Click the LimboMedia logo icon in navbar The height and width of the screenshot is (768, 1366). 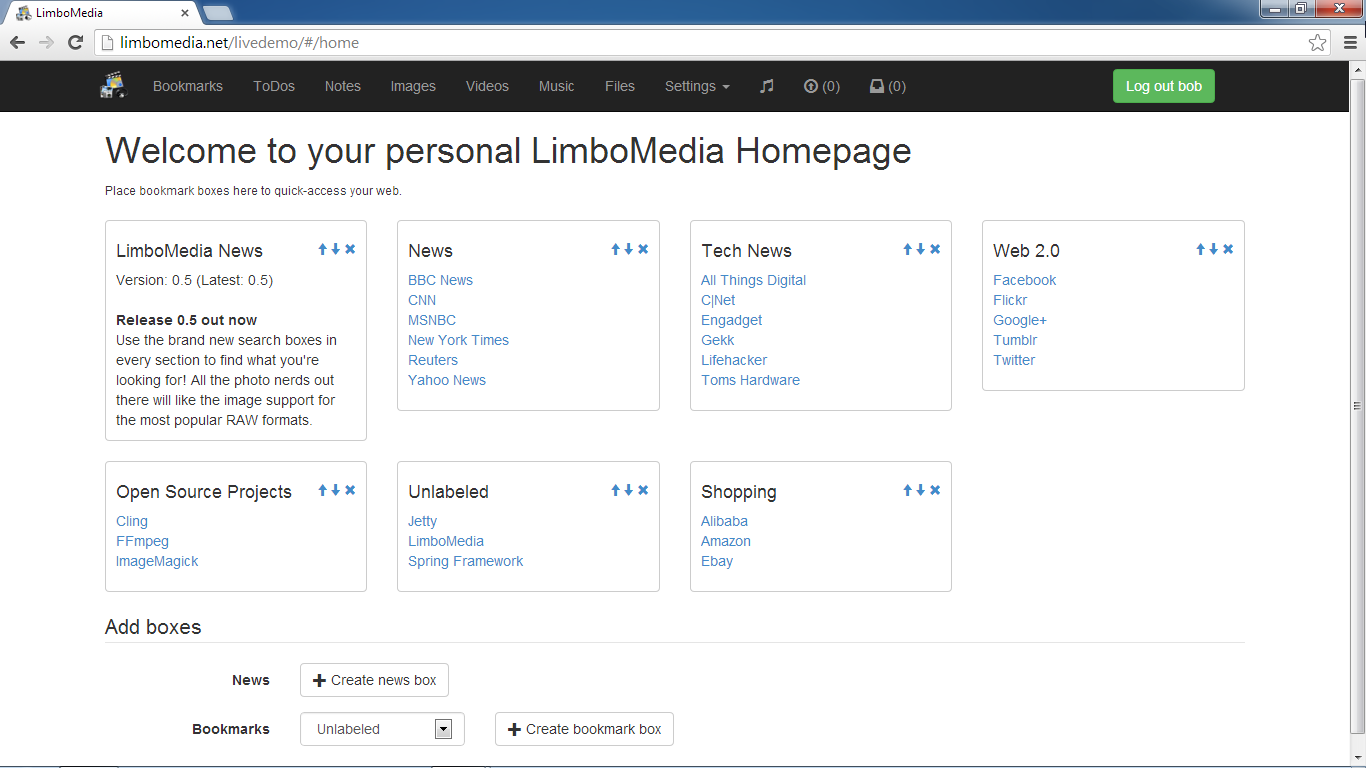click(x=113, y=86)
